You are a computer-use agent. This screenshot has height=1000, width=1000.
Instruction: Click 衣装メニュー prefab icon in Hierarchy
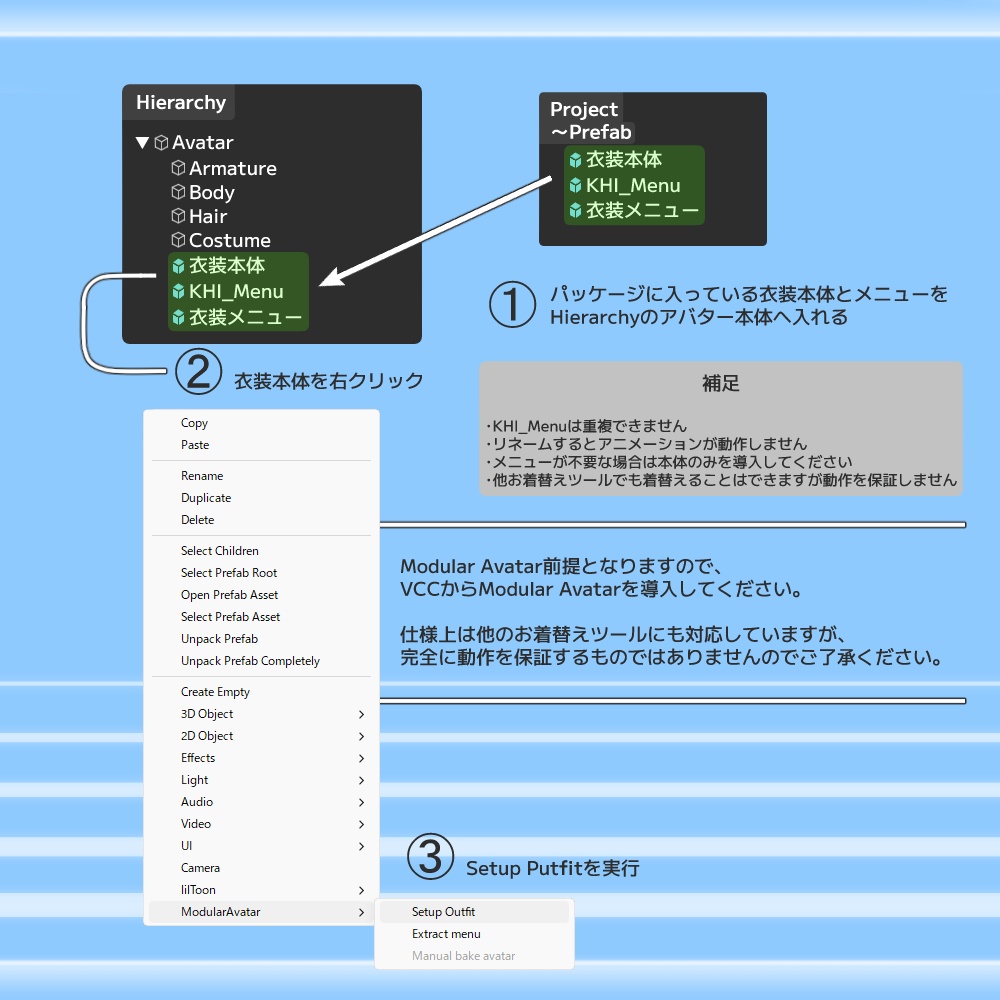click(x=179, y=316)
